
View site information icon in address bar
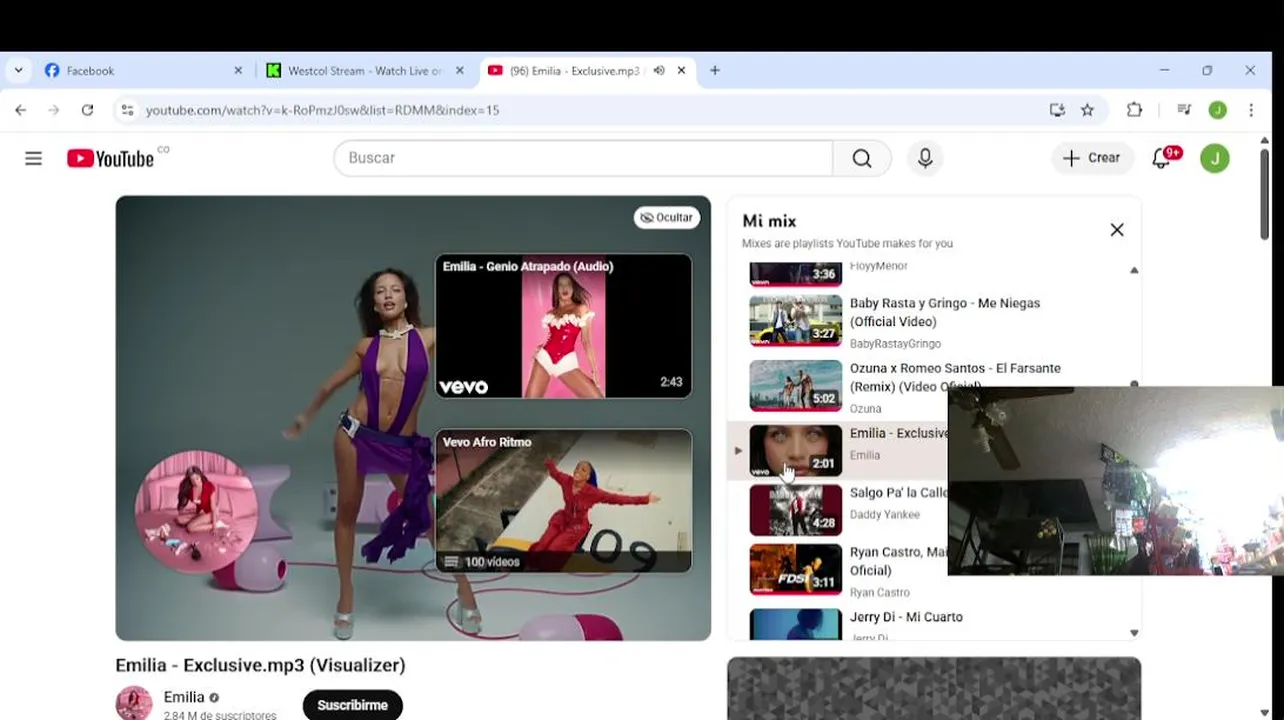tap(127, 110)
